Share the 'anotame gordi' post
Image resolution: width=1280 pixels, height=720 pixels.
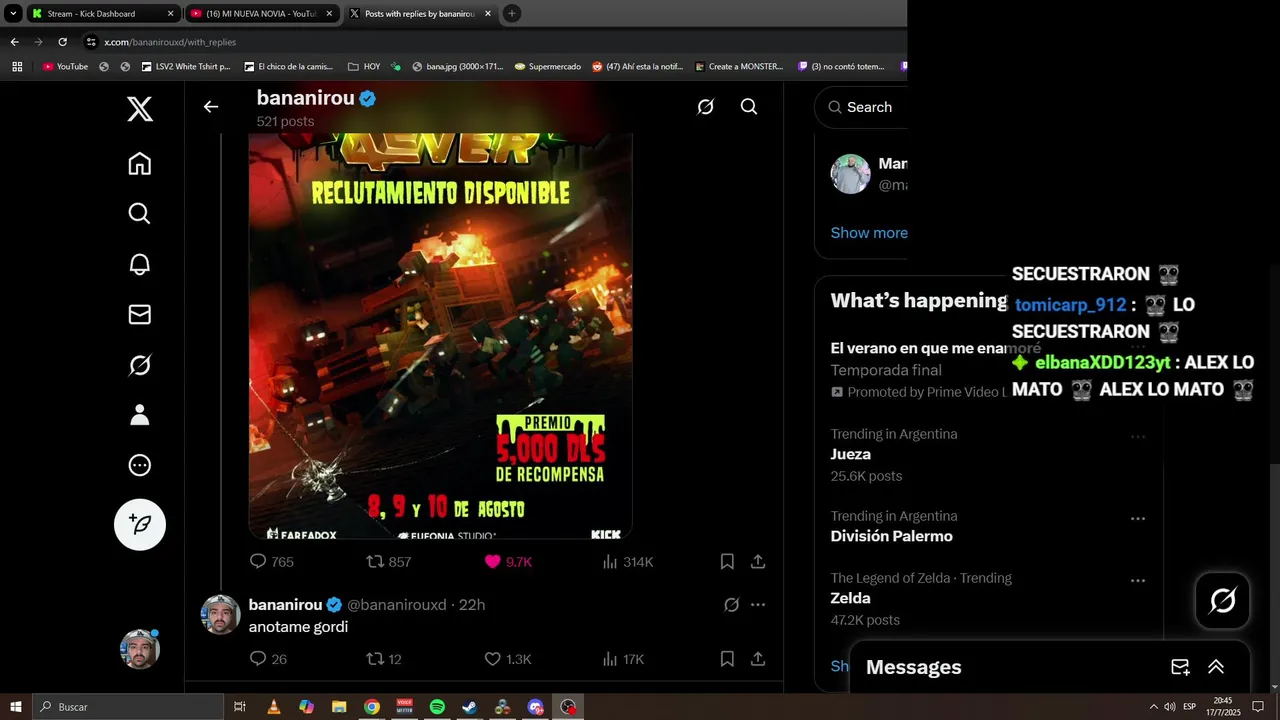758,659
